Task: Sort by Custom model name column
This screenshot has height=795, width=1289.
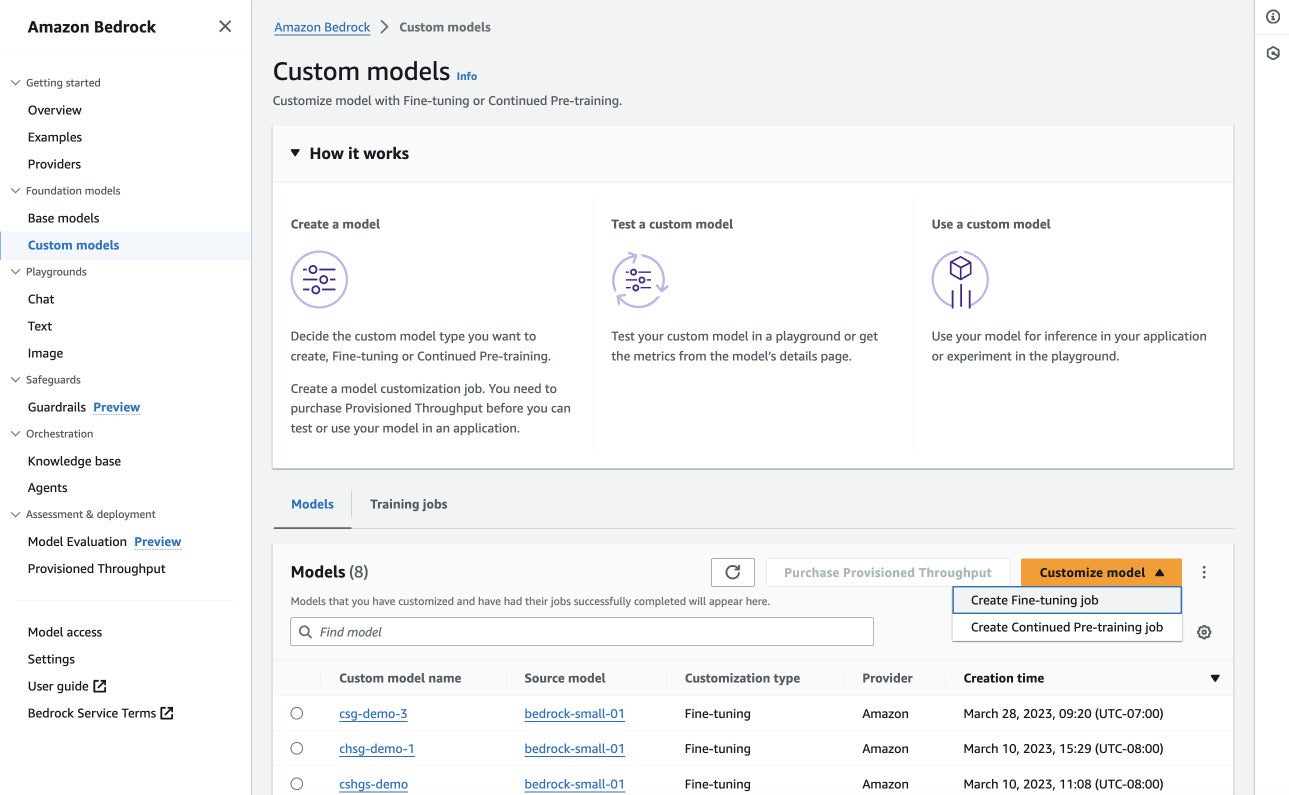Action: pos(400,678)
